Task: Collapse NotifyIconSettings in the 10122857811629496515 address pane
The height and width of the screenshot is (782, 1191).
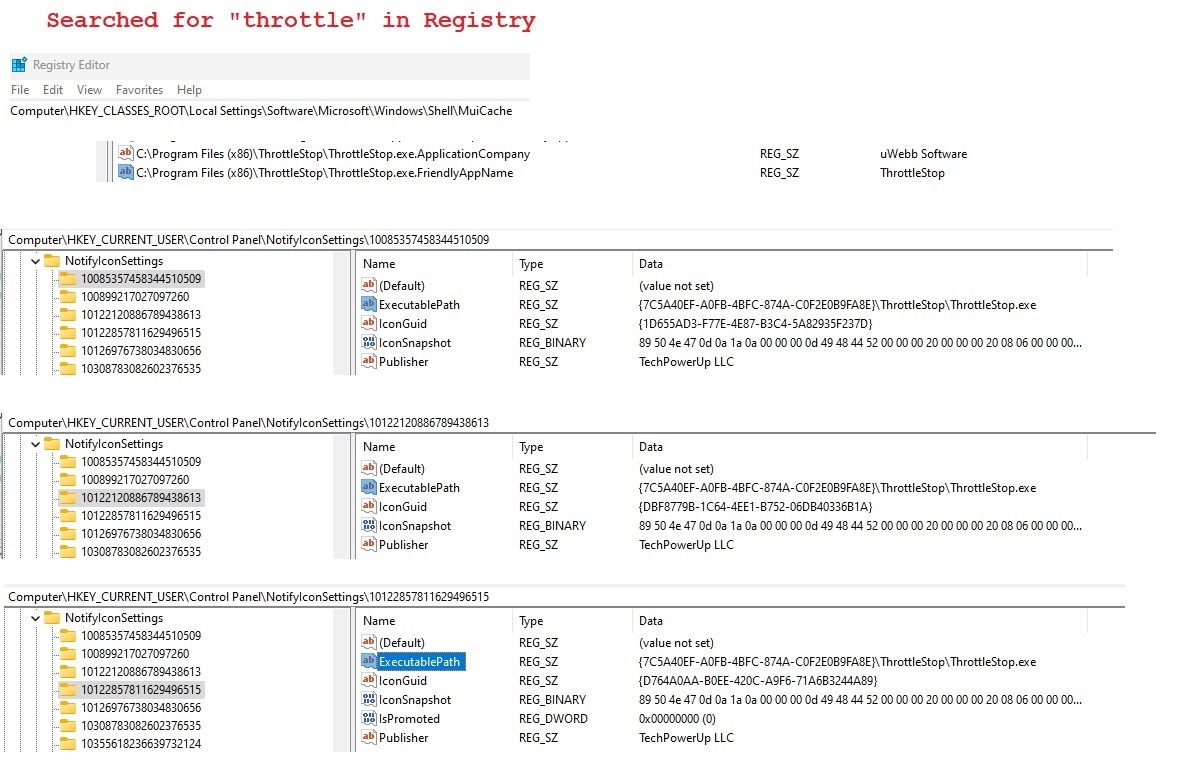Action: coord(35,618)
